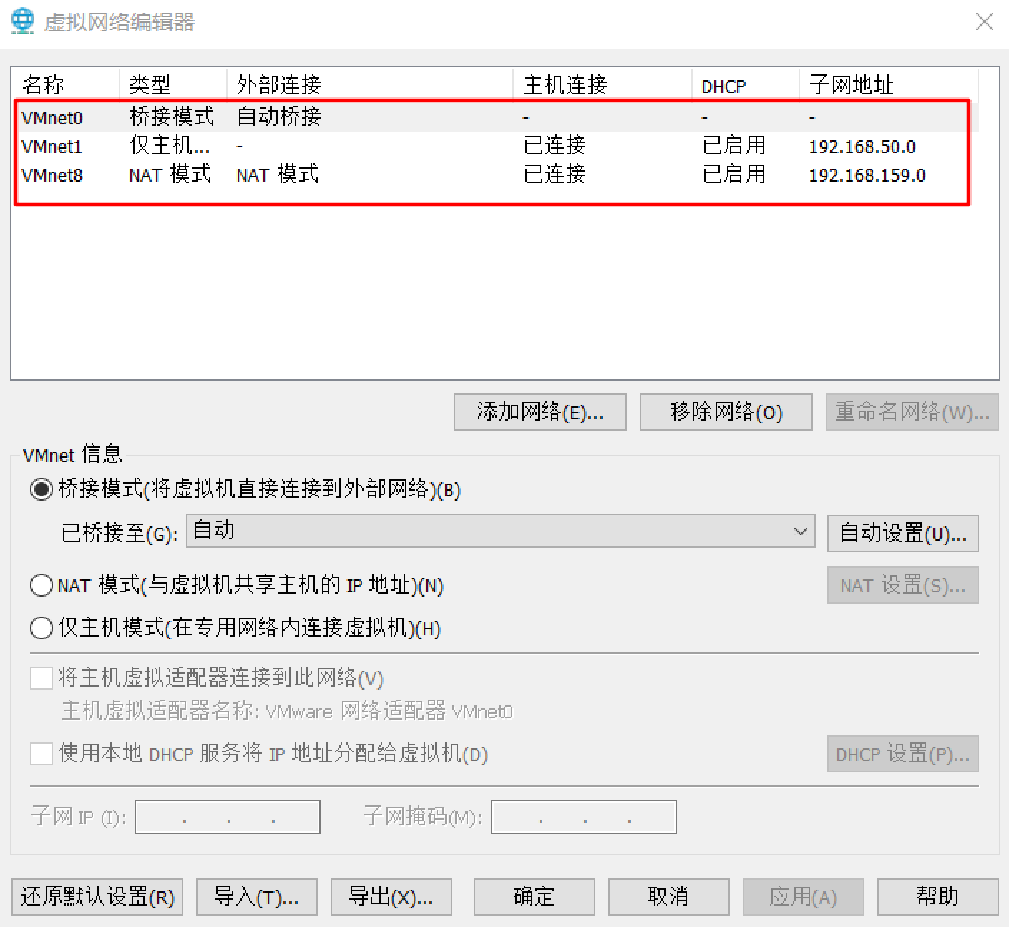The image size is (1009, 928).
Task: Select the 桥接模式 radio button
Action: 41,490
